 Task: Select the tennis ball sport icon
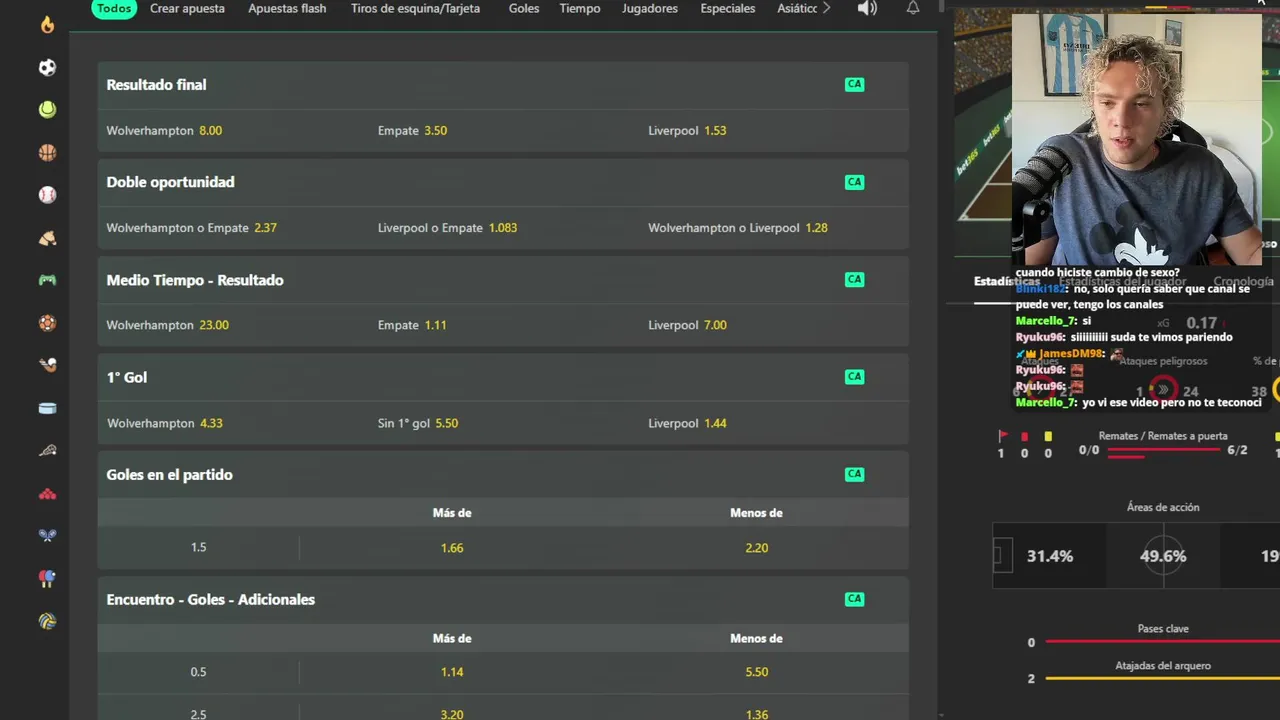point(47,110)
